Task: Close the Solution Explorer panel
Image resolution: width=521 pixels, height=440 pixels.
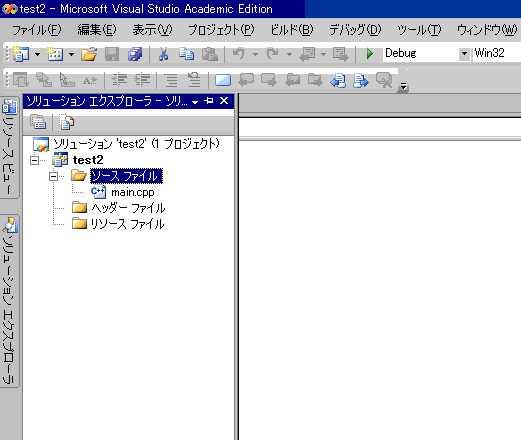Action: (x=224, y=101)
